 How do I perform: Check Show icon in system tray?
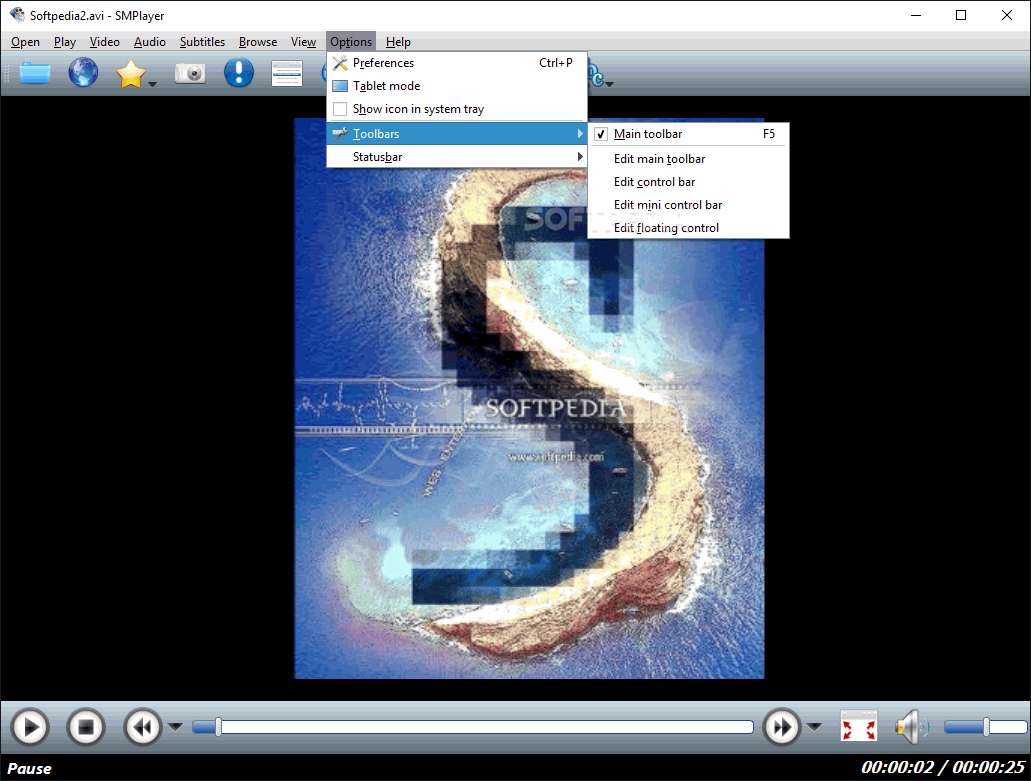click(456, 108)
